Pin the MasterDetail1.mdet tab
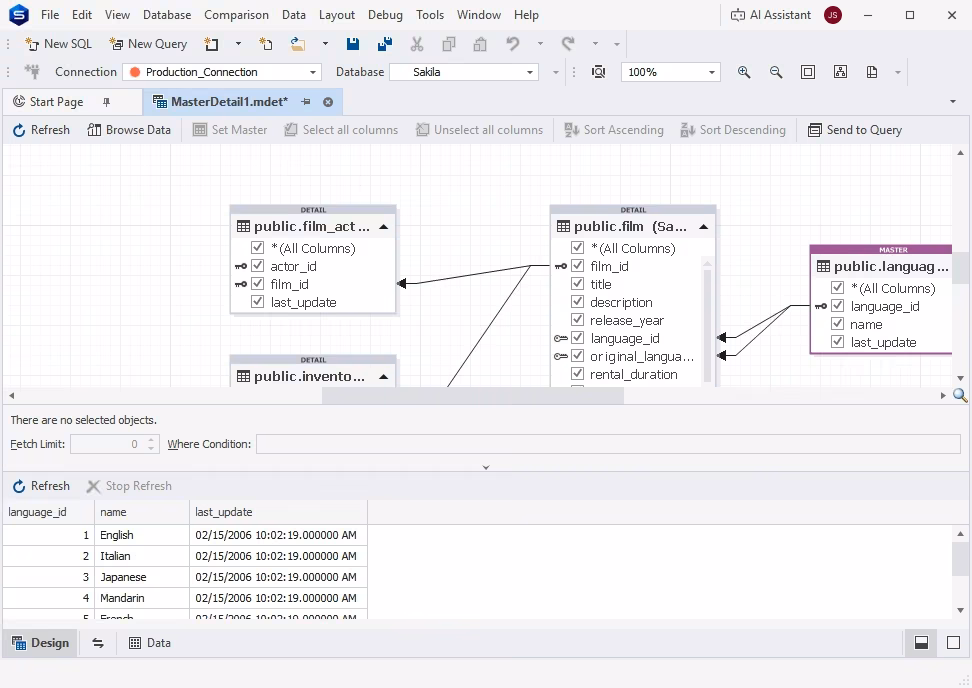Viewport: 972px width, 688px height. (x=306, y=102)
